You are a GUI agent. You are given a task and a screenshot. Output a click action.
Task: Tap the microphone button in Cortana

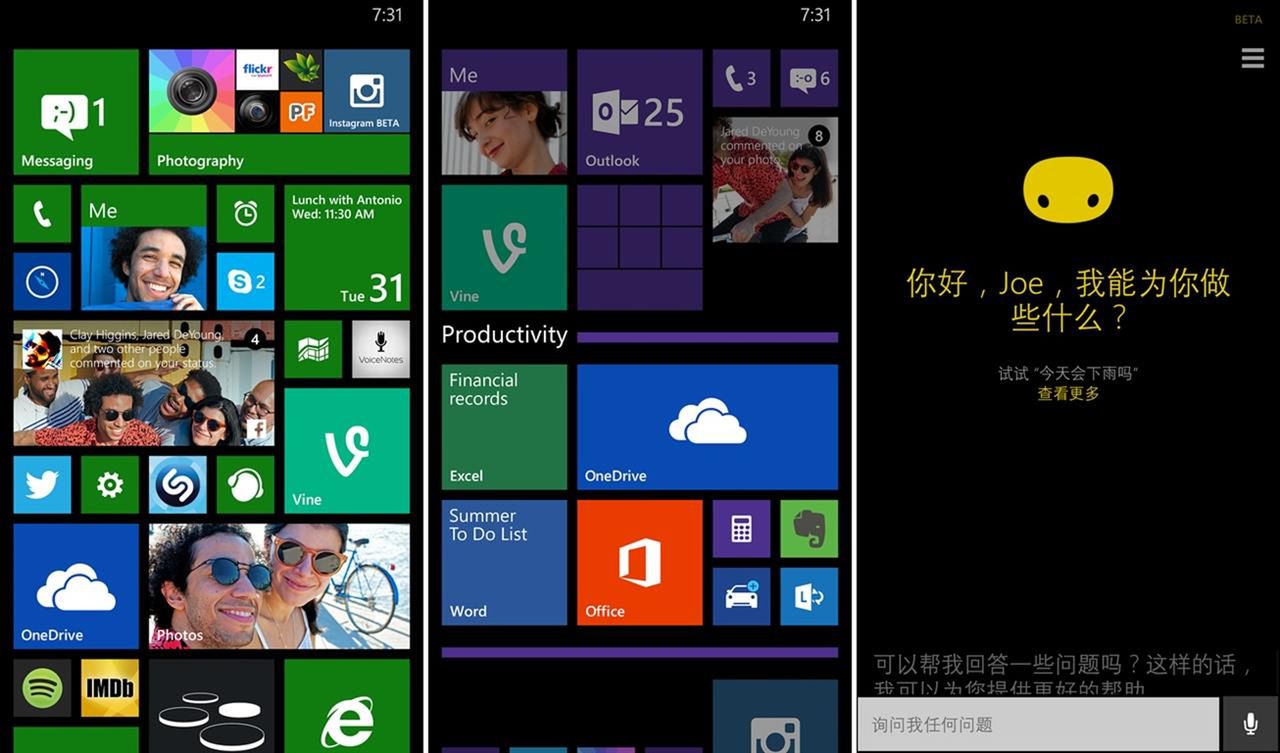pos(1250,724)
